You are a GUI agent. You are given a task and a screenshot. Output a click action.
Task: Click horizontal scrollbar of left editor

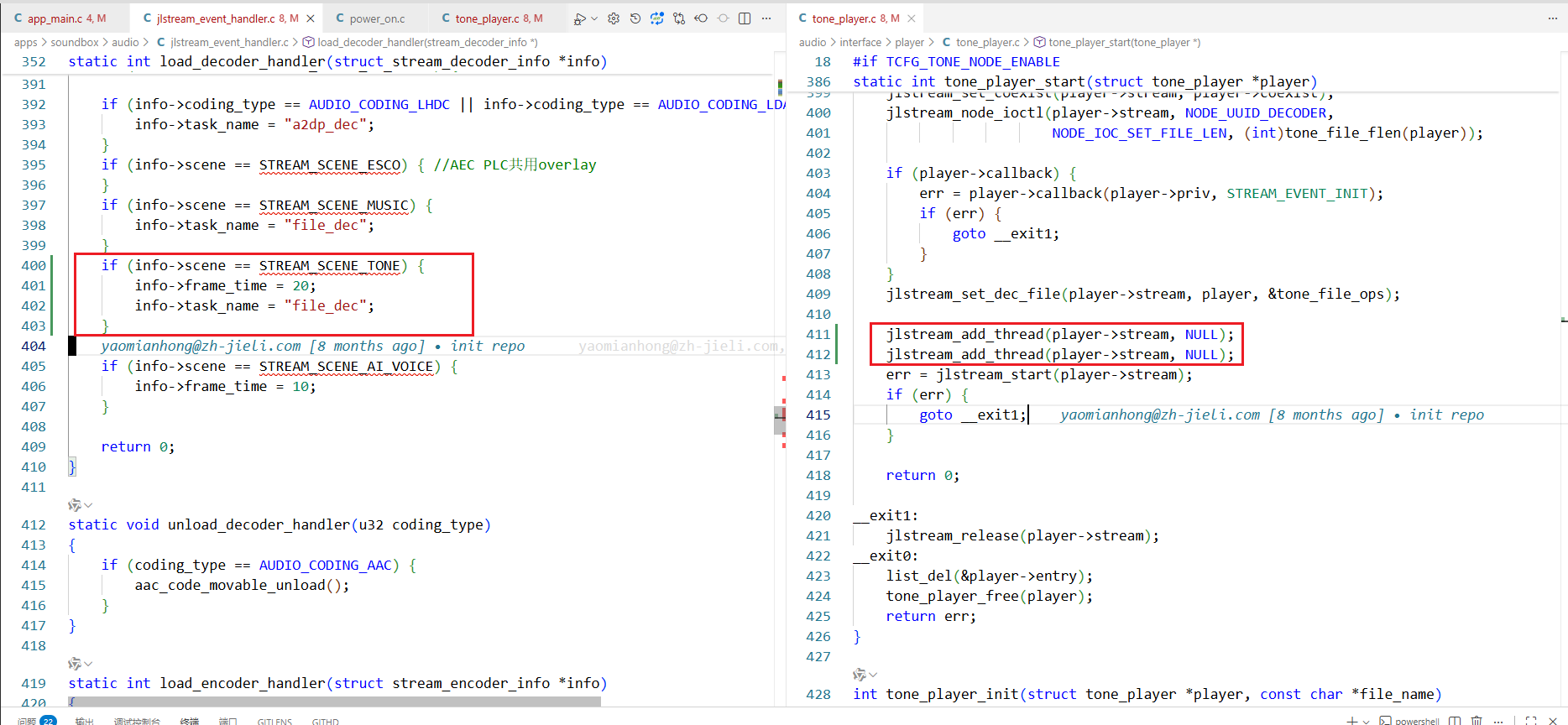tap(334, 701)
